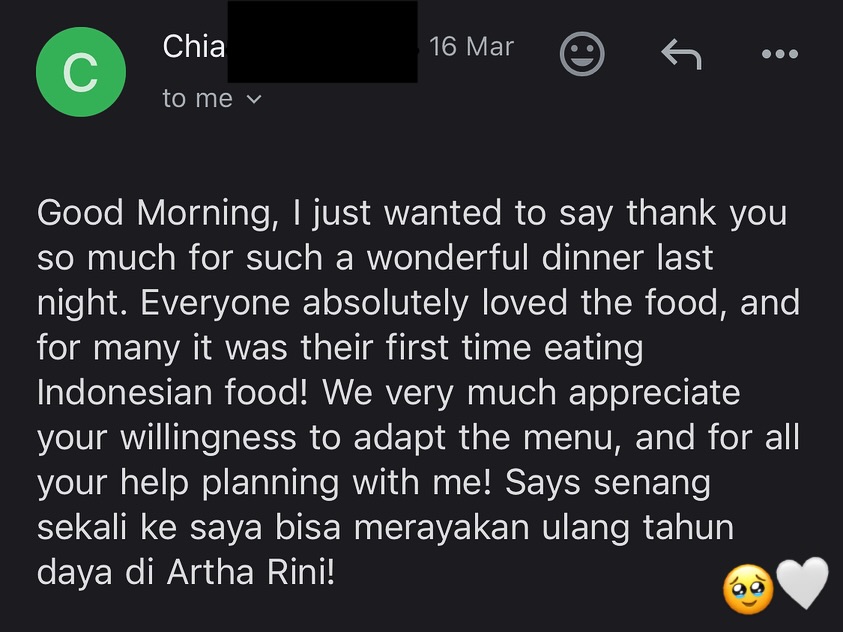Tap the green C sender avatar
Viewport: 843px width, 632px height.
pos(81,71)
